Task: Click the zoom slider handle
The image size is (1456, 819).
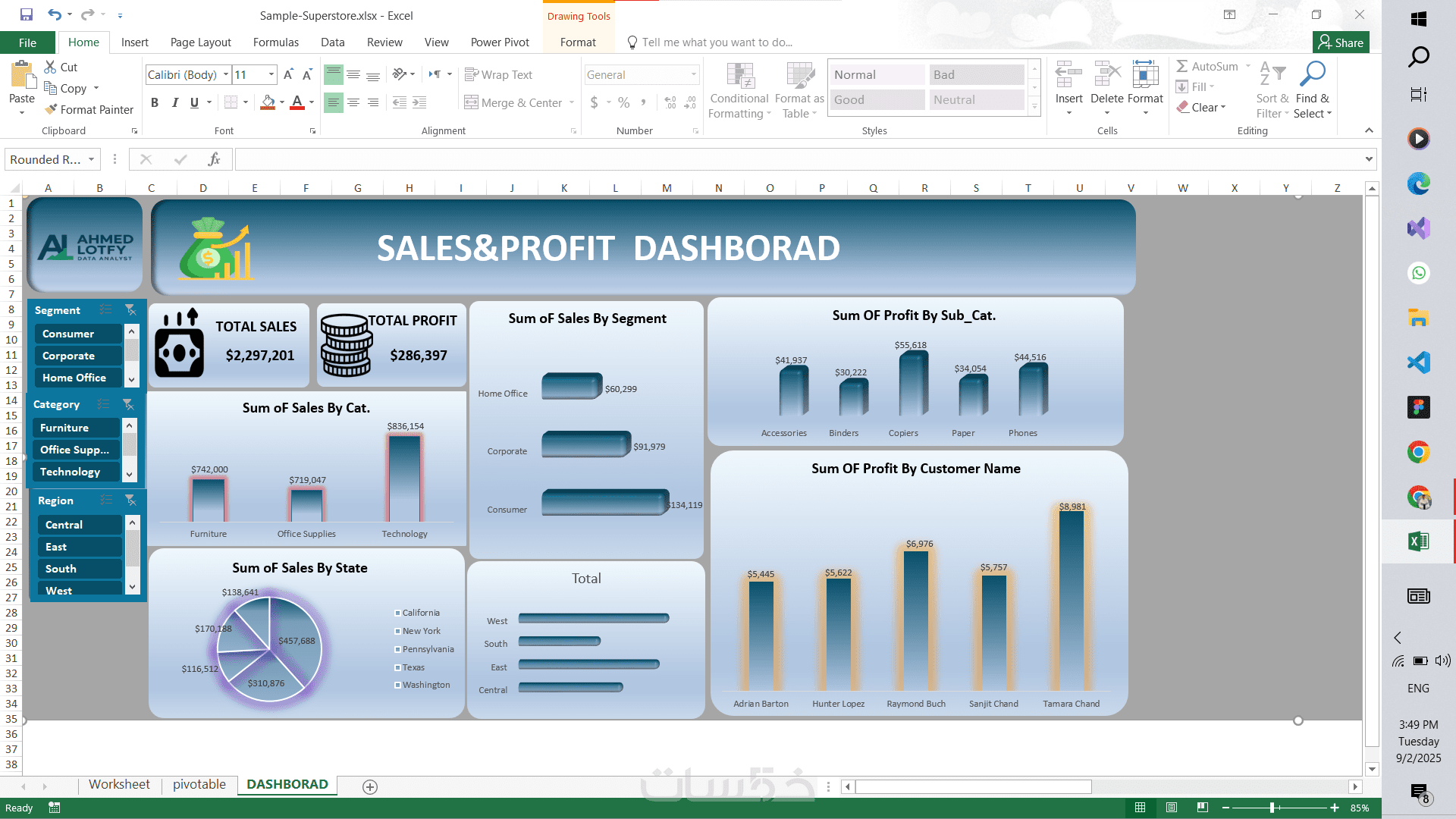Action: pos(1272,808)
